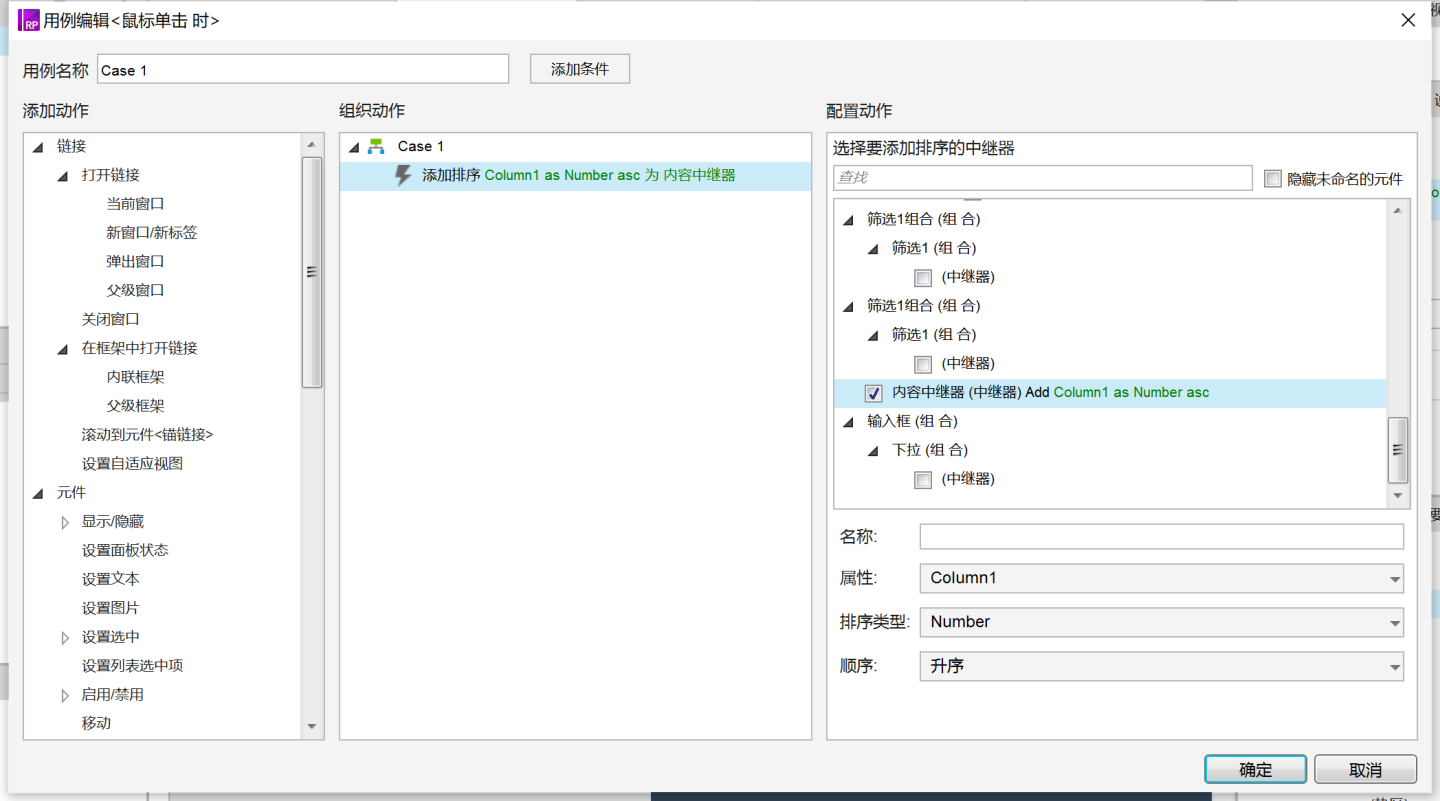Click the 查找 search box
The width and height of the screenshot is (1440, 801).
click(x=1042, y=178)
